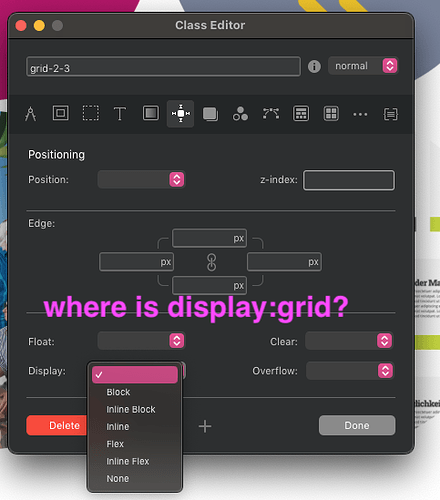Screen dimensions: 440x500
Task: Choose Inline Block from Display menu
Action: (x=135, y=409)
